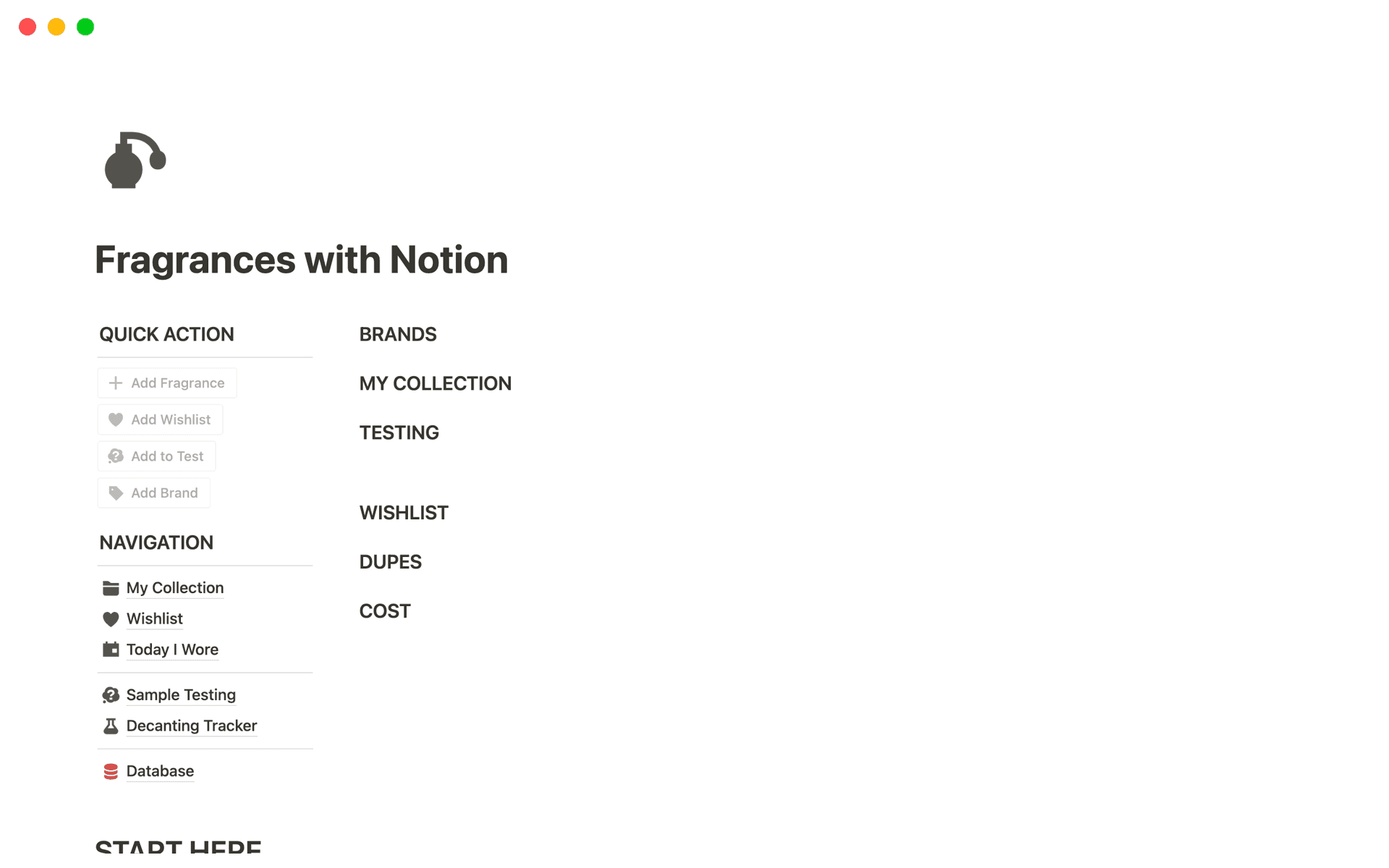Click the red database icon beside Database
The height and width of the screenshot is (868, 1389).
(111, 771)
